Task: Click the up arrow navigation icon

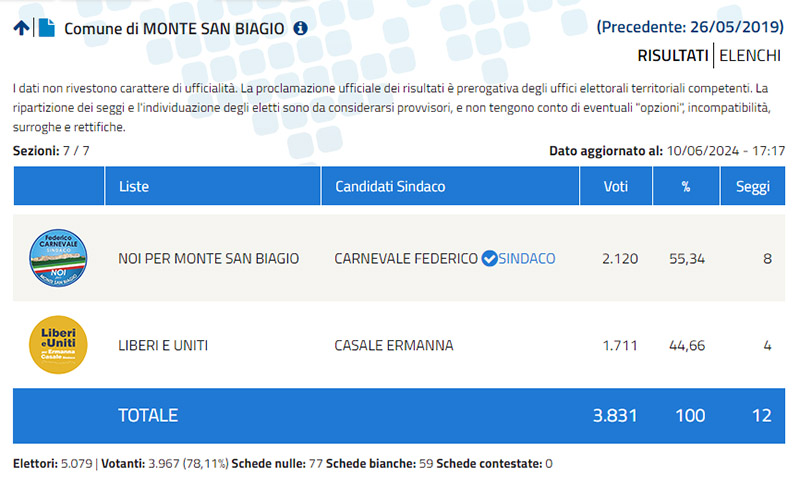Action: pos(21,28)
